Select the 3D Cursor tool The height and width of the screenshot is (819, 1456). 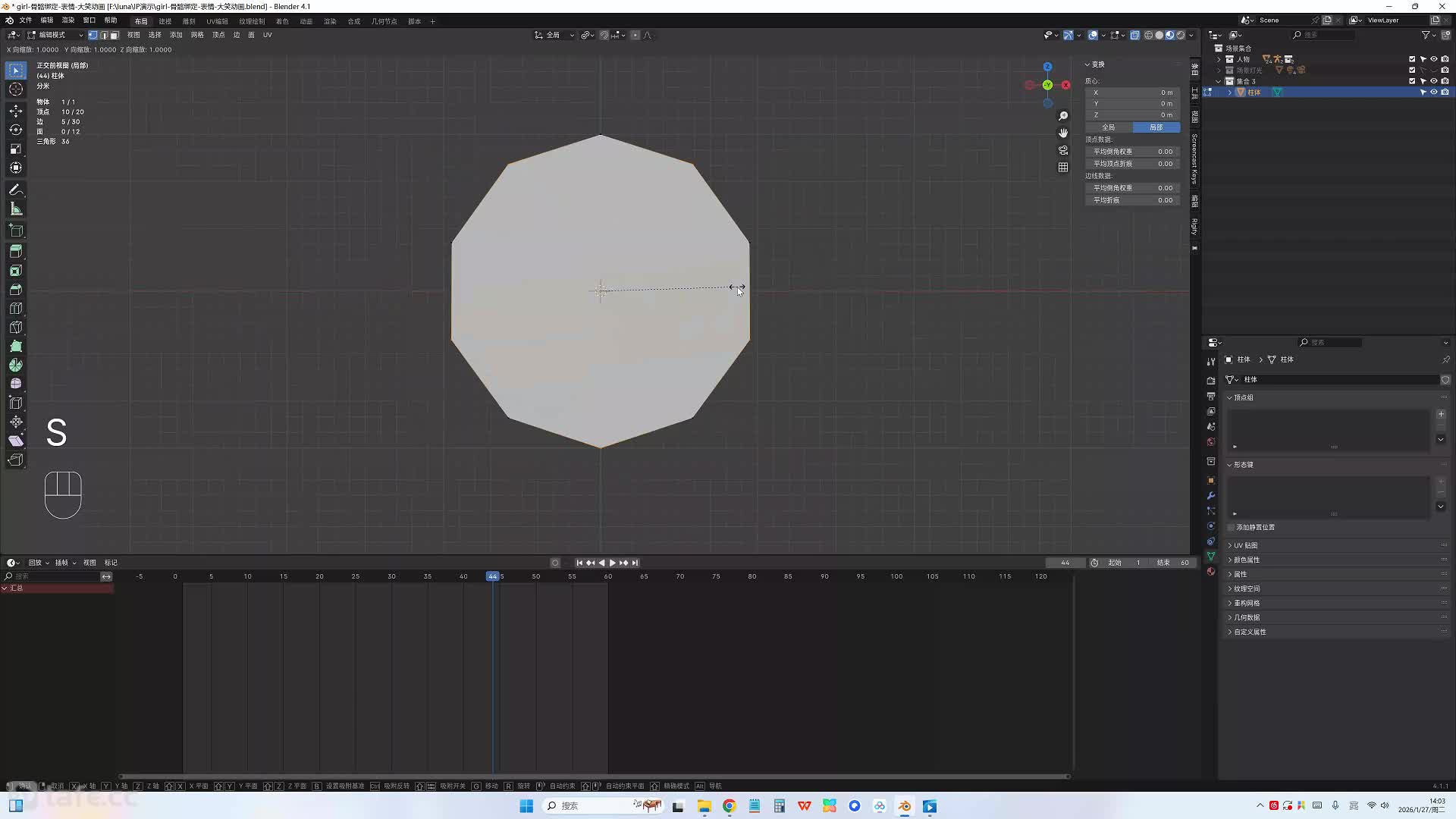pos(16,89)
